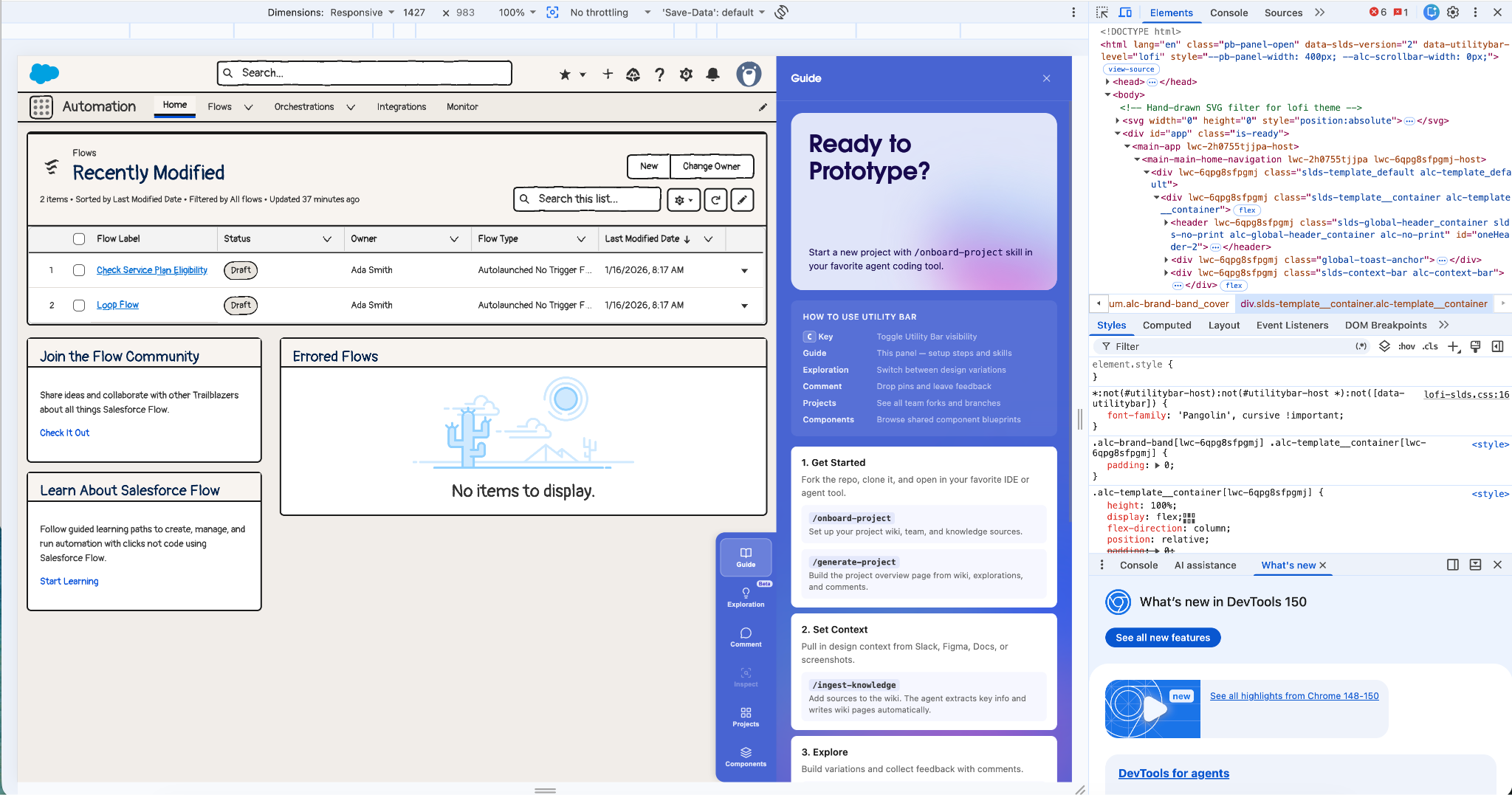Click the Salesforce global Search field
Image resolution: width=1512 pixels, height=795 pixels.
click(365, 73)
